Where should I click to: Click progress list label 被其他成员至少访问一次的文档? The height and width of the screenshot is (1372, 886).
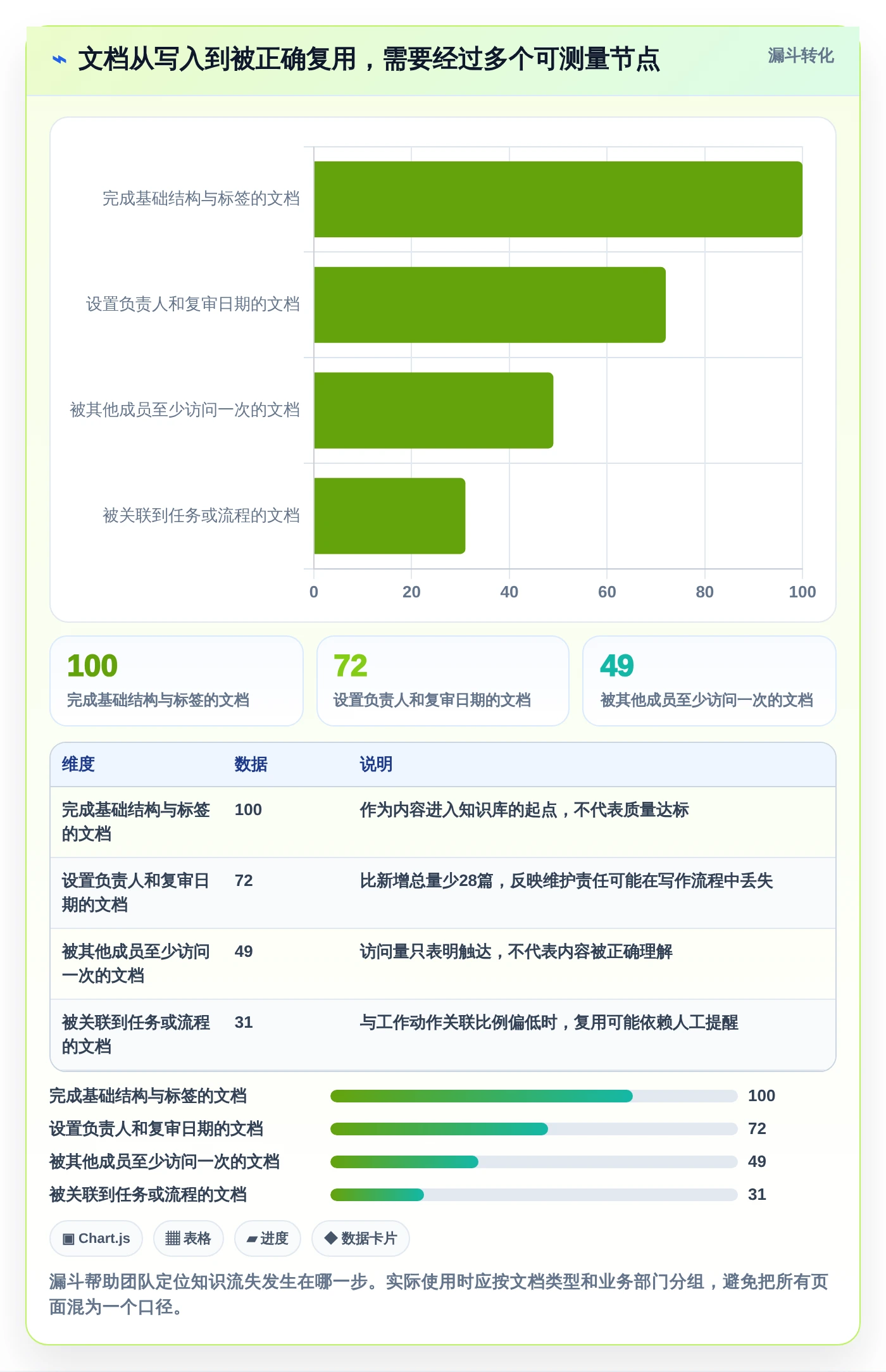click(165, 1162)
